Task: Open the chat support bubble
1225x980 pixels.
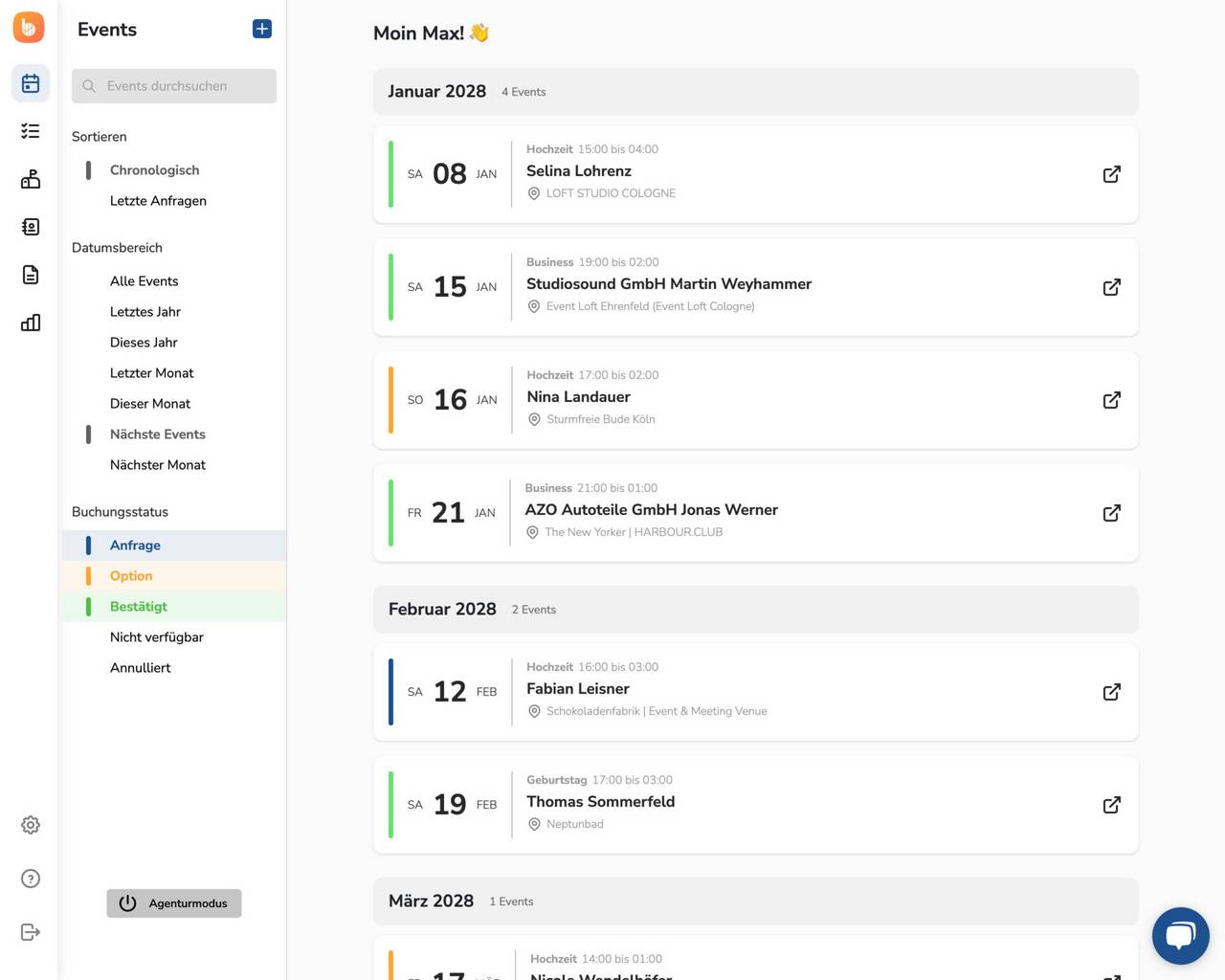Action: pyautogui.click(x=1180, y=935)
